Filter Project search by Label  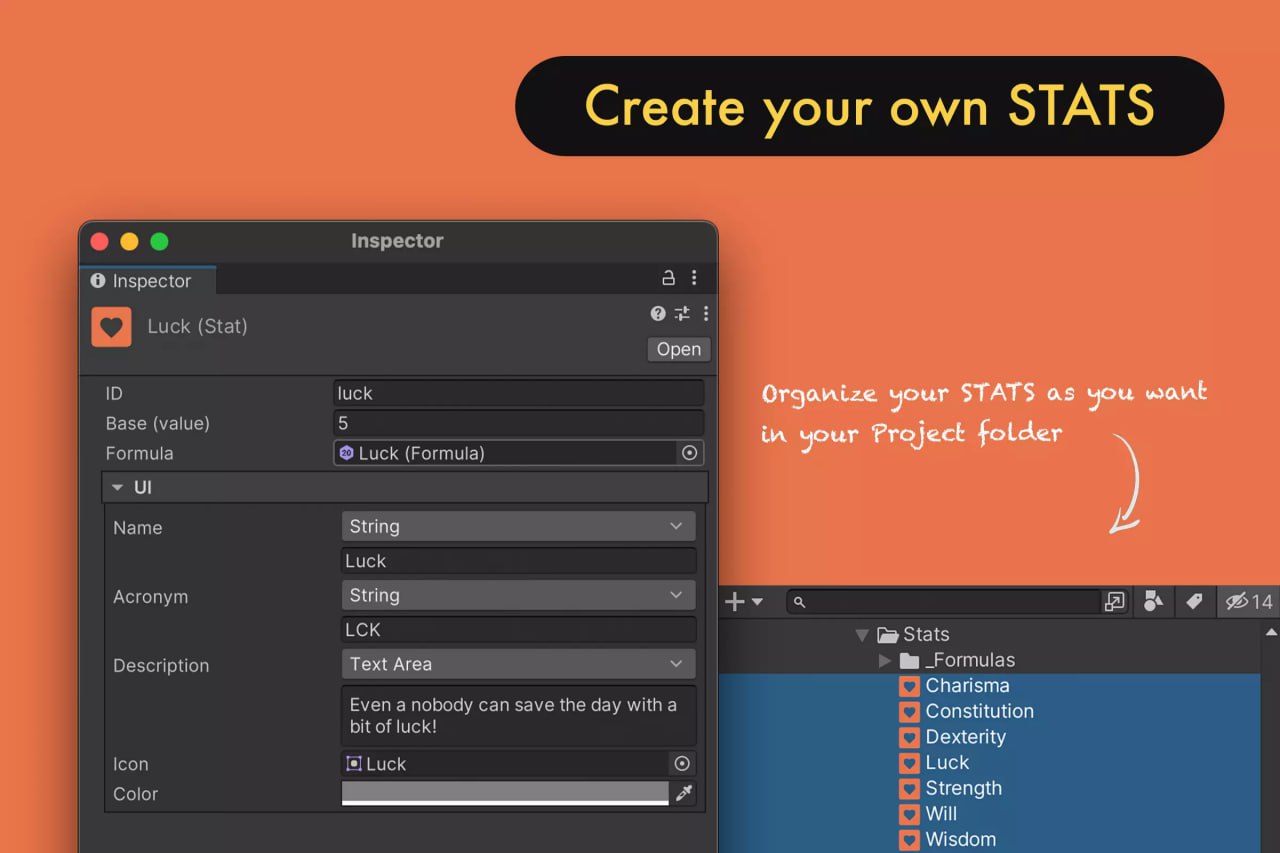pos(1193,601)
